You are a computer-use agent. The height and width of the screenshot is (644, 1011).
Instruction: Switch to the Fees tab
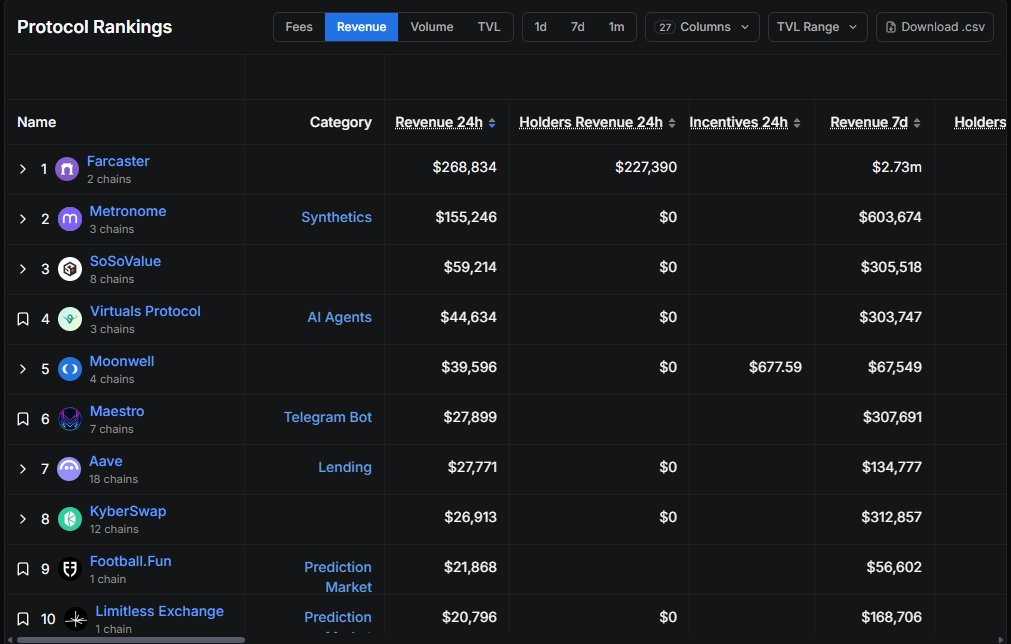(299, 27)
